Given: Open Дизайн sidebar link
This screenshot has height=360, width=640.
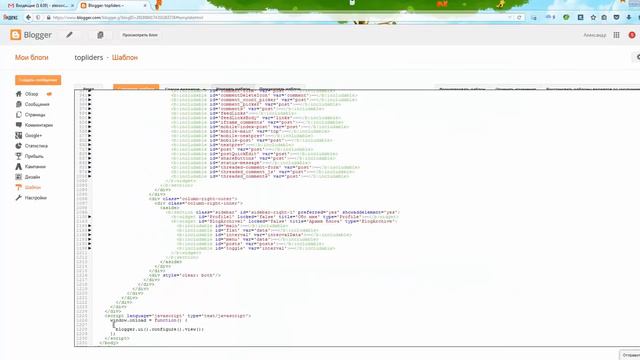Looking at the screenshot, I should [32, 177].
